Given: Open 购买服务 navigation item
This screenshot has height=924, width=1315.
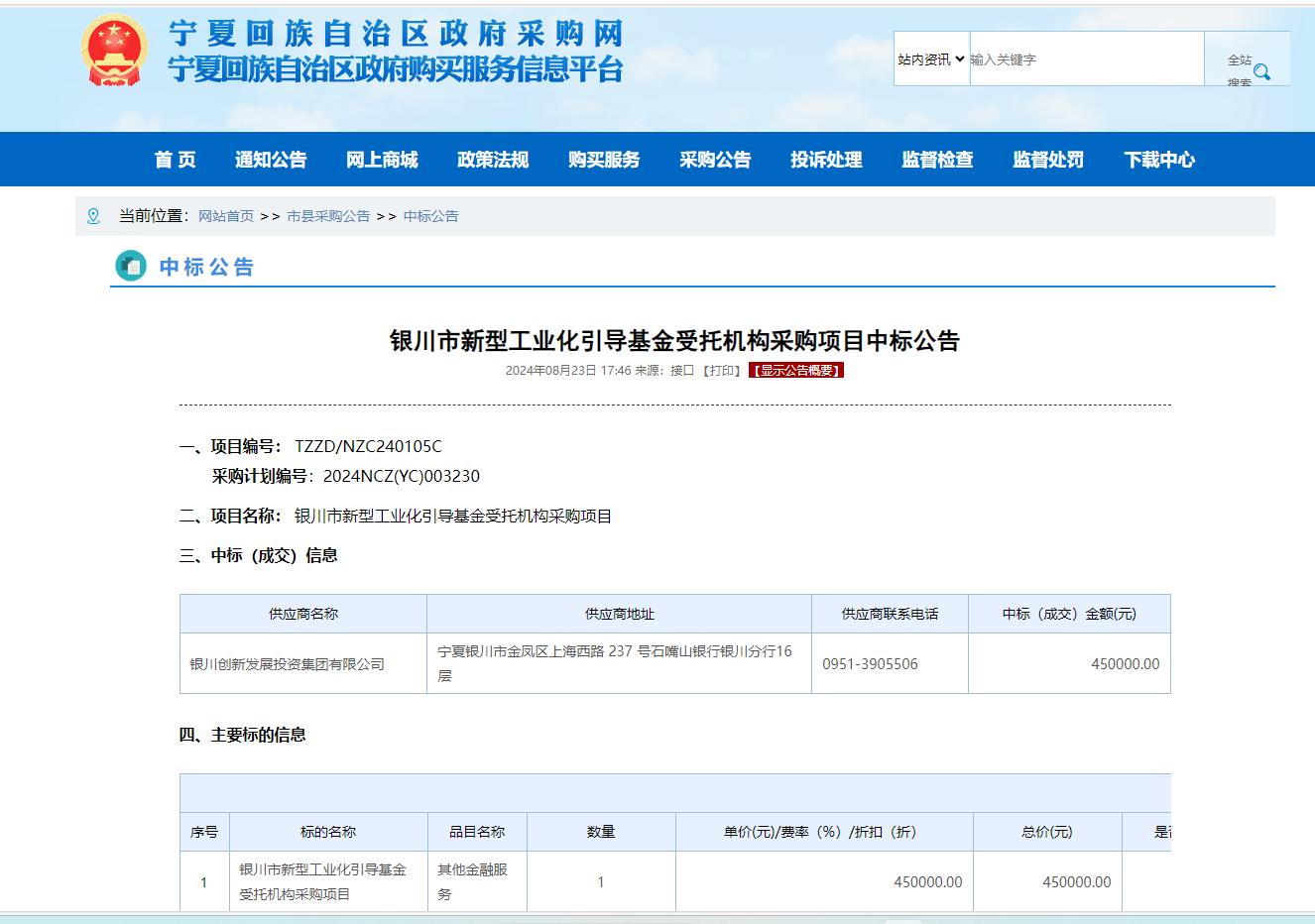Looking at the screenshot, I should pyautogui.click(x=604, y=160).
